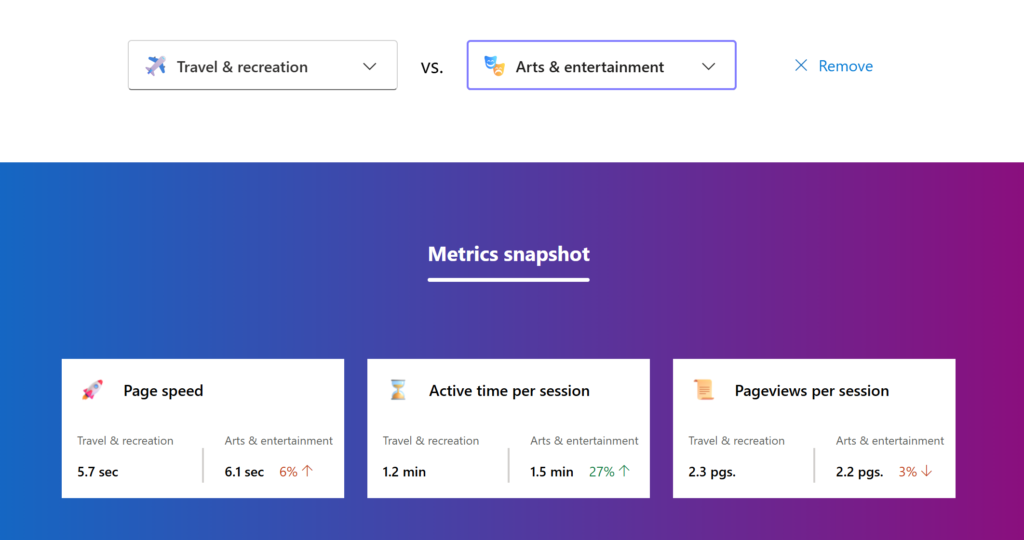
Task: Click the 2.3 pgs. Travel & recreation value
Action: (x=712, y=471)
